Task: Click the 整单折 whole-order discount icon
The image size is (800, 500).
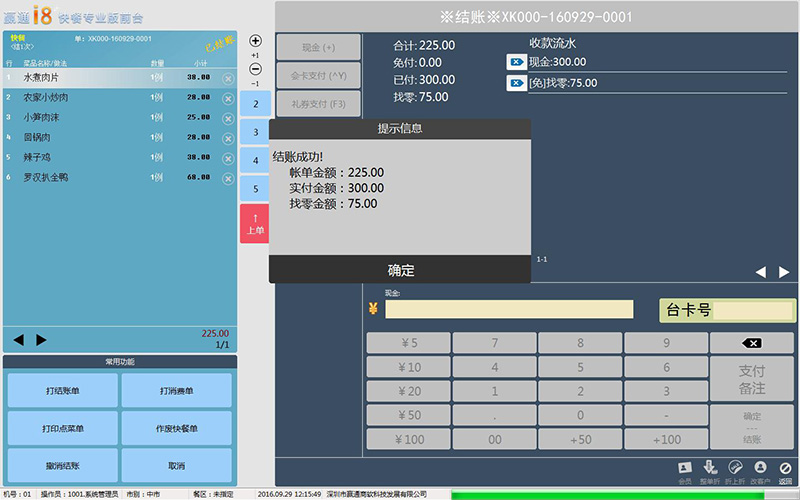Action: (710, 468)
